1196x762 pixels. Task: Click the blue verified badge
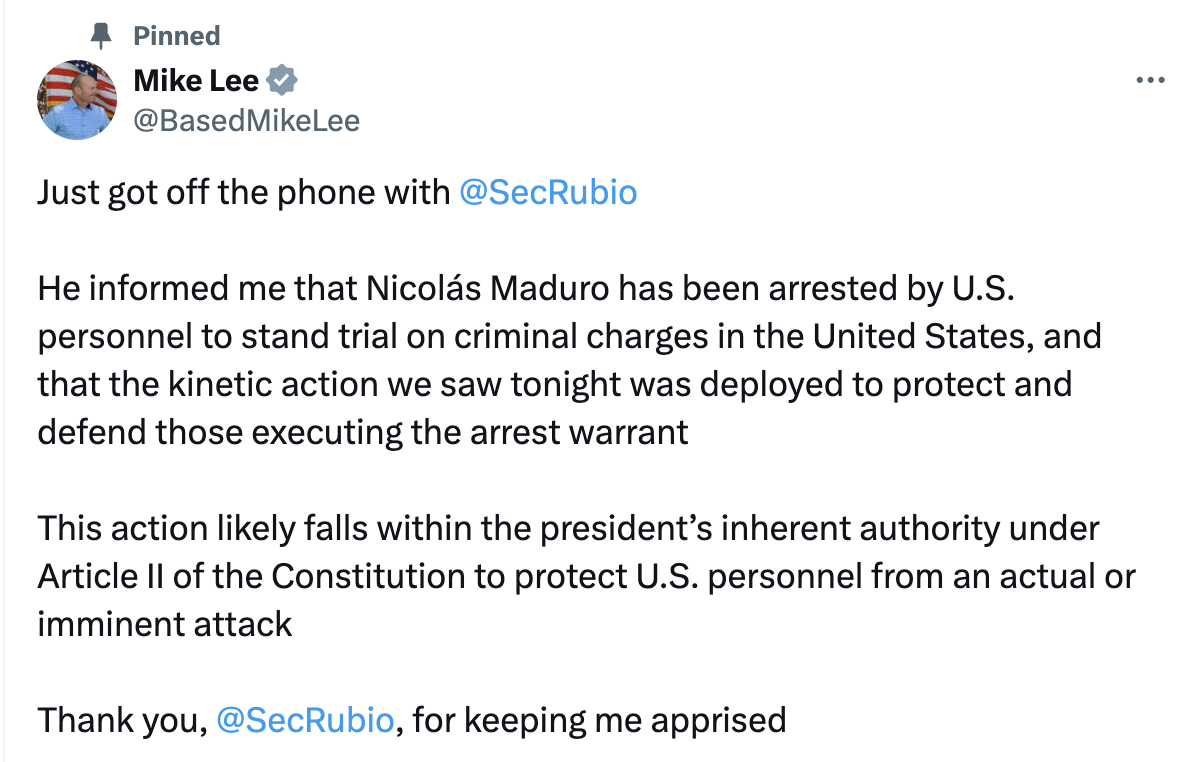tap(283, 79)
